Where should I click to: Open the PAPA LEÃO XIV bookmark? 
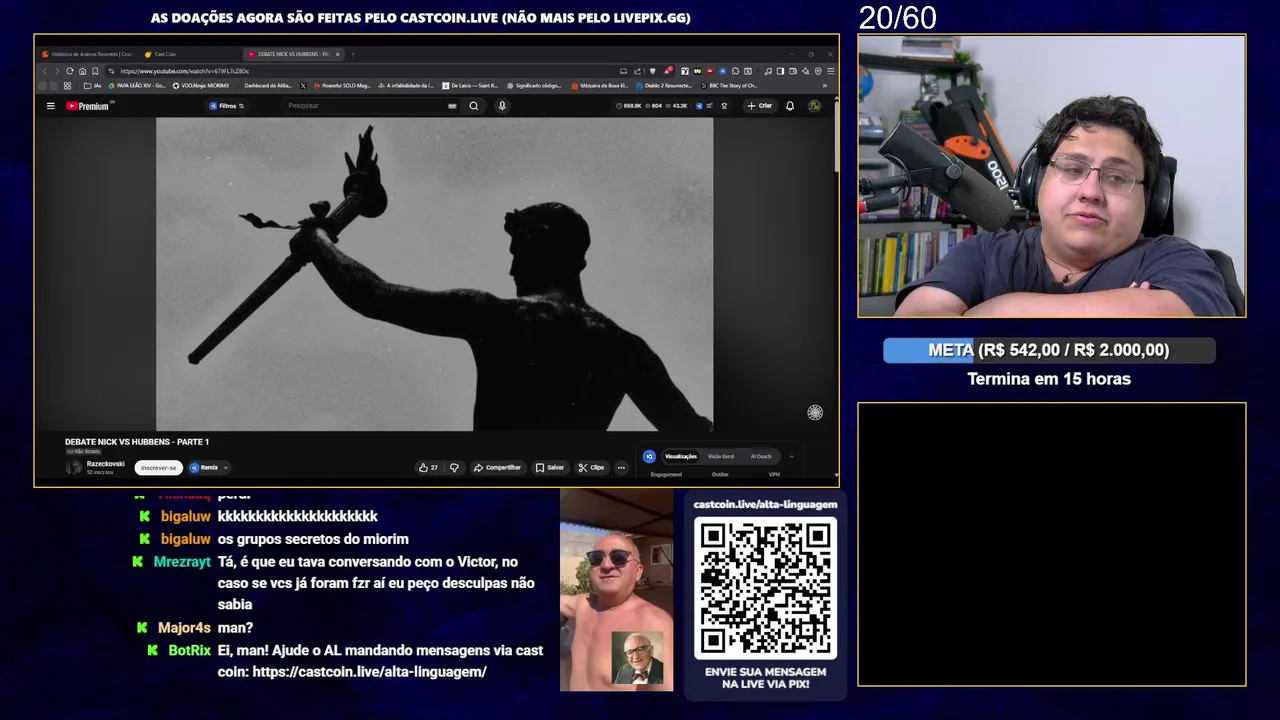tap(137, 86)
